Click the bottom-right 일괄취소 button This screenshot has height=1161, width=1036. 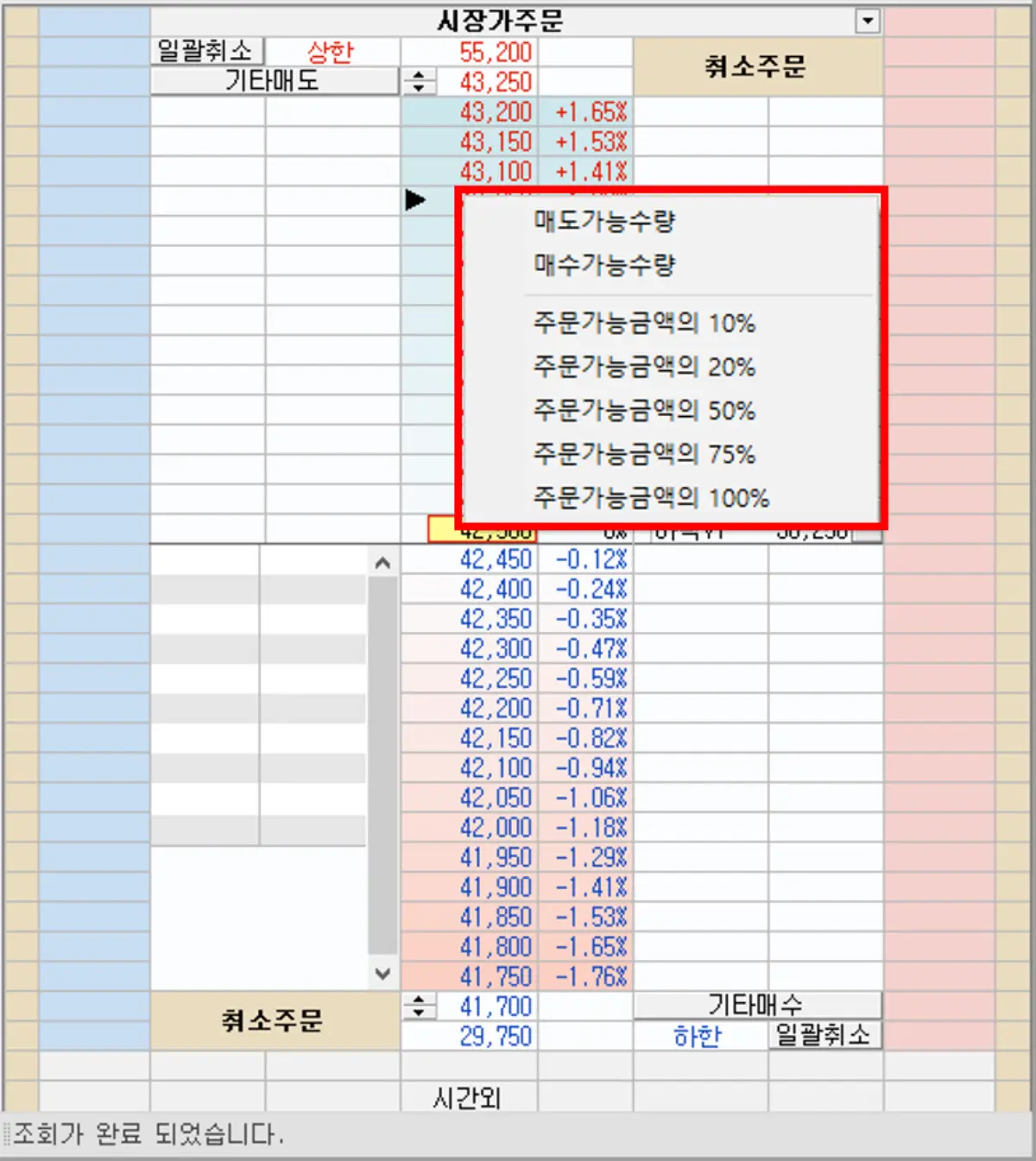[823, 1035]
